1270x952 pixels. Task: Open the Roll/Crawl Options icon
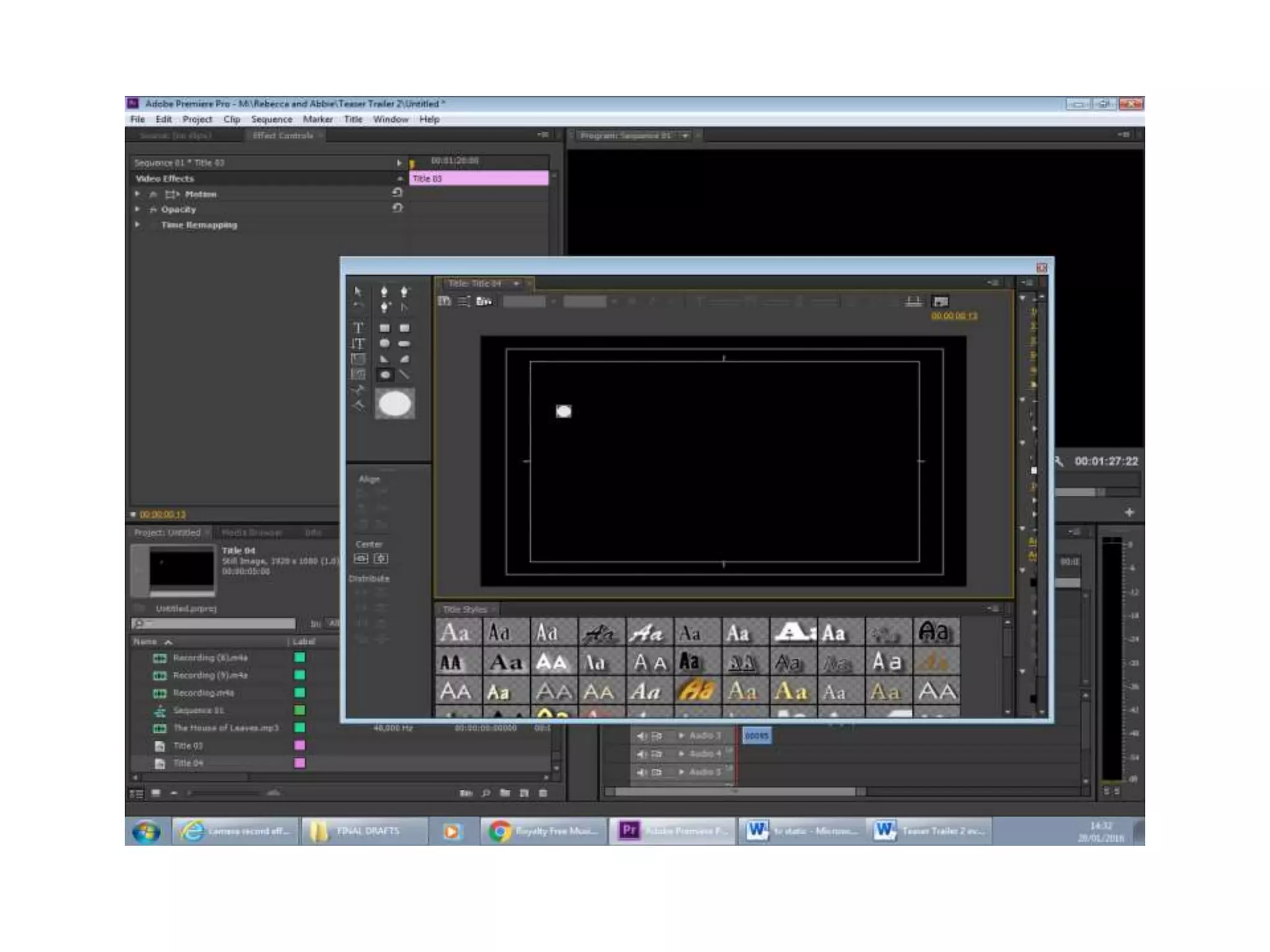tap(464, 301)
